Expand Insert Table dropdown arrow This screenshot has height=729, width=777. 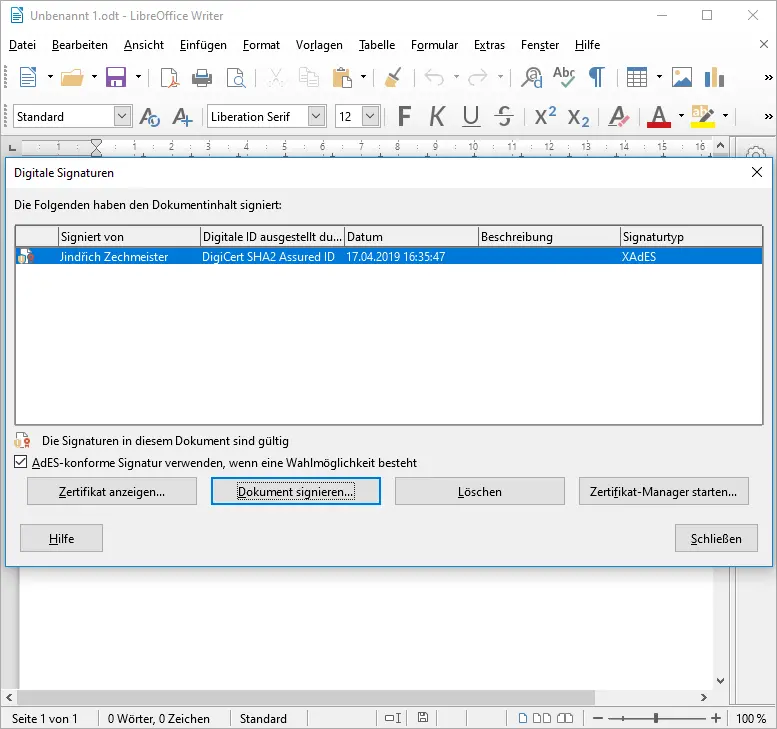coord(659,77)
